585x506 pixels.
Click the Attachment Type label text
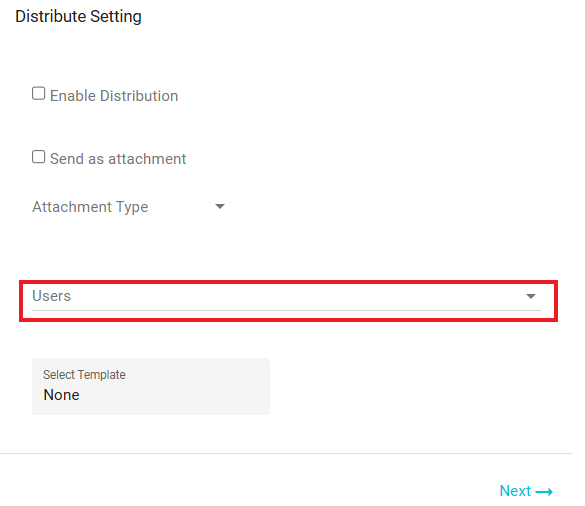click(90, 207)
